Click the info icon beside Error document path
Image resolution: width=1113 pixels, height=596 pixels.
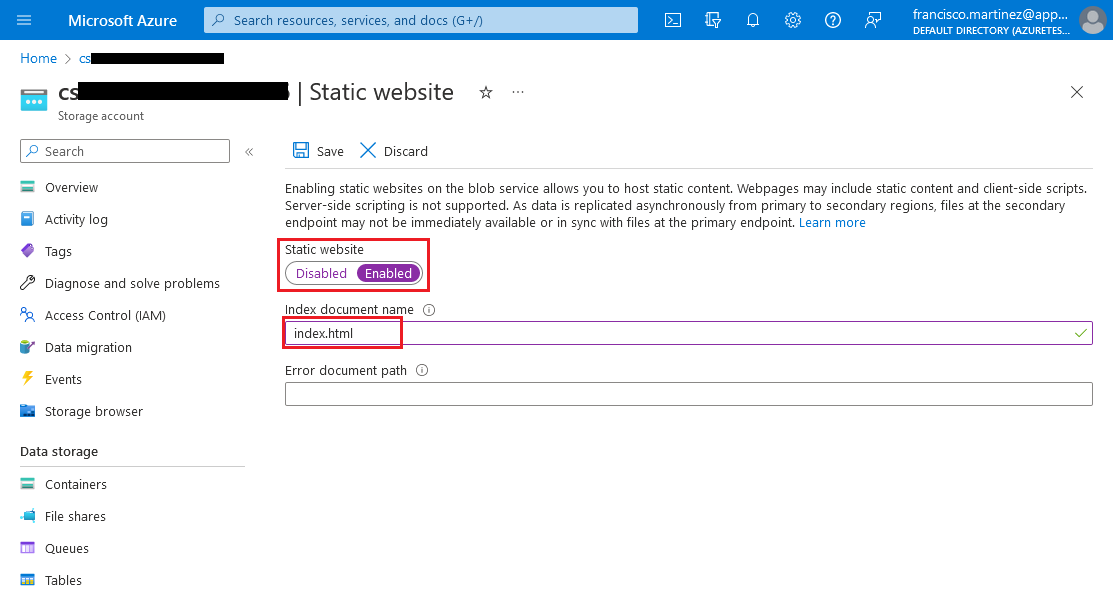tap(422, 370)
